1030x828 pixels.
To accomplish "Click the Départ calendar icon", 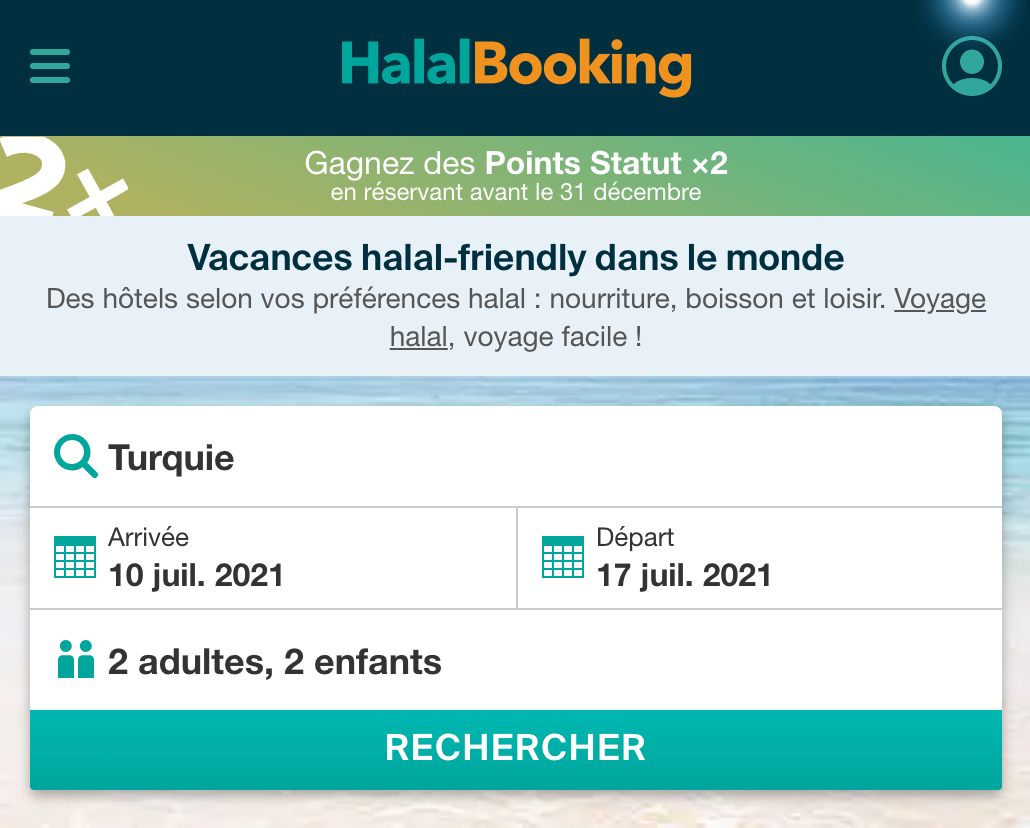I will (x=563, y=557).
